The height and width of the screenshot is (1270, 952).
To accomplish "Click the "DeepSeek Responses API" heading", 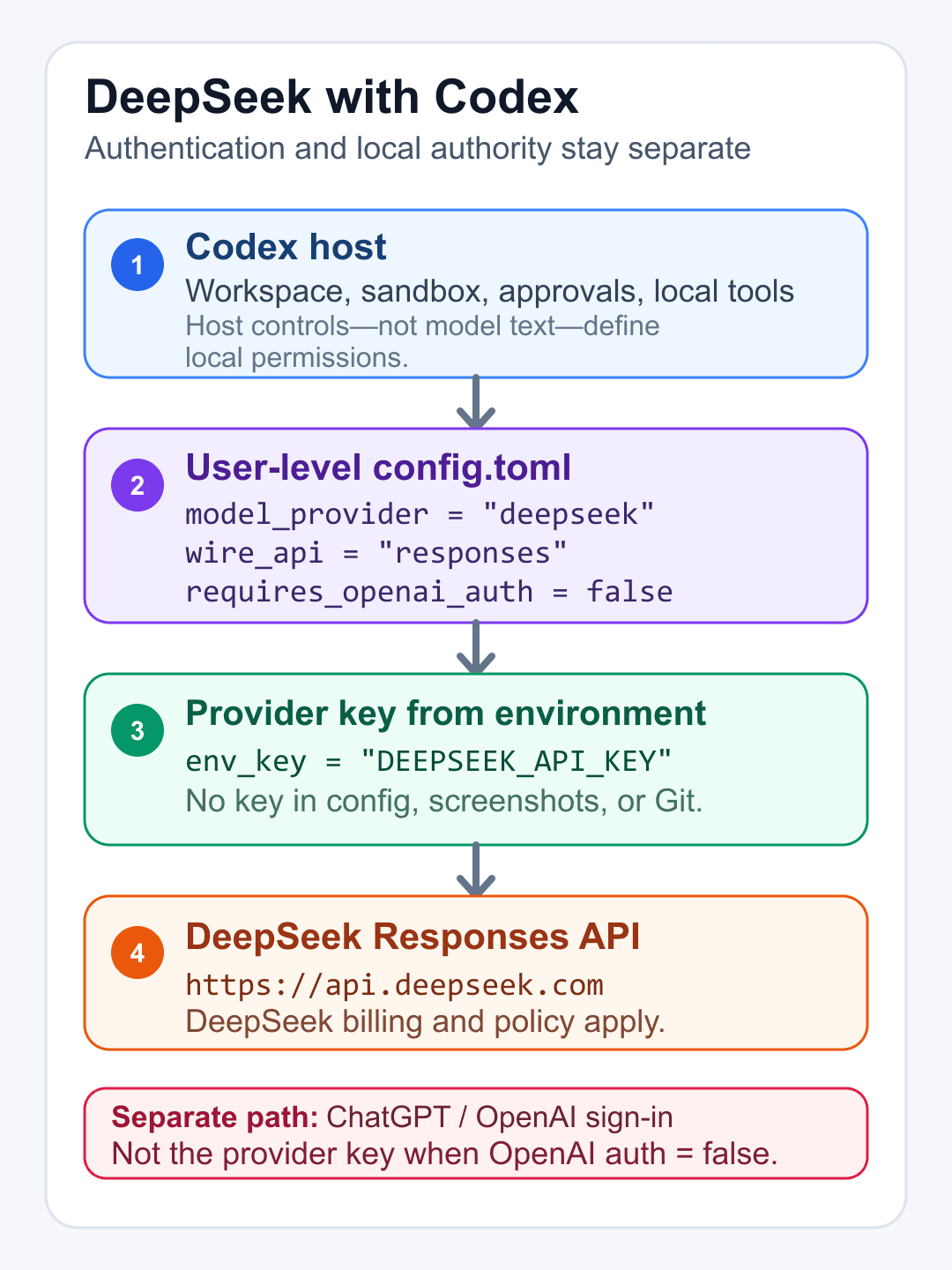I will point(413,937).
